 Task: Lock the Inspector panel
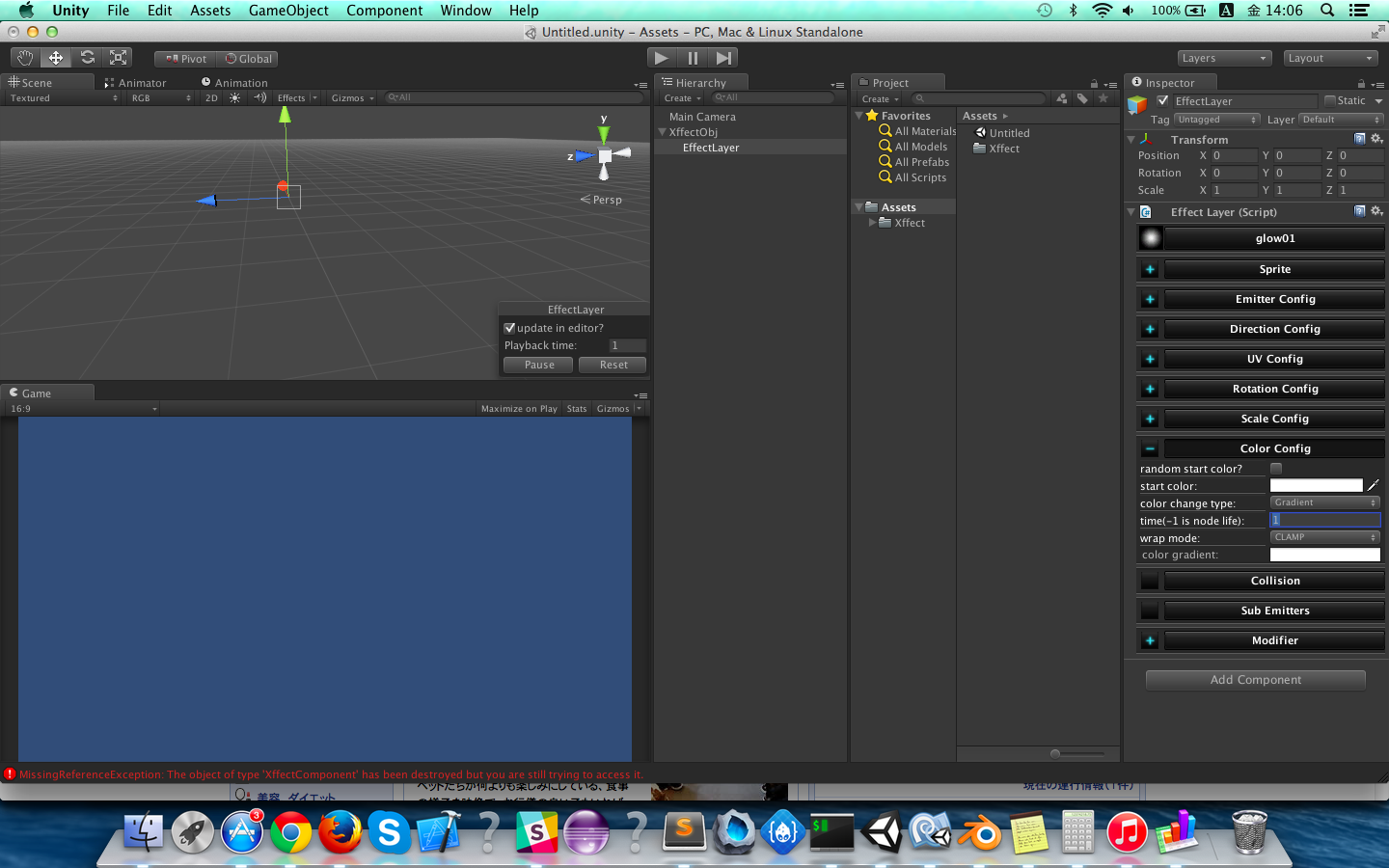pos(1361,84)
